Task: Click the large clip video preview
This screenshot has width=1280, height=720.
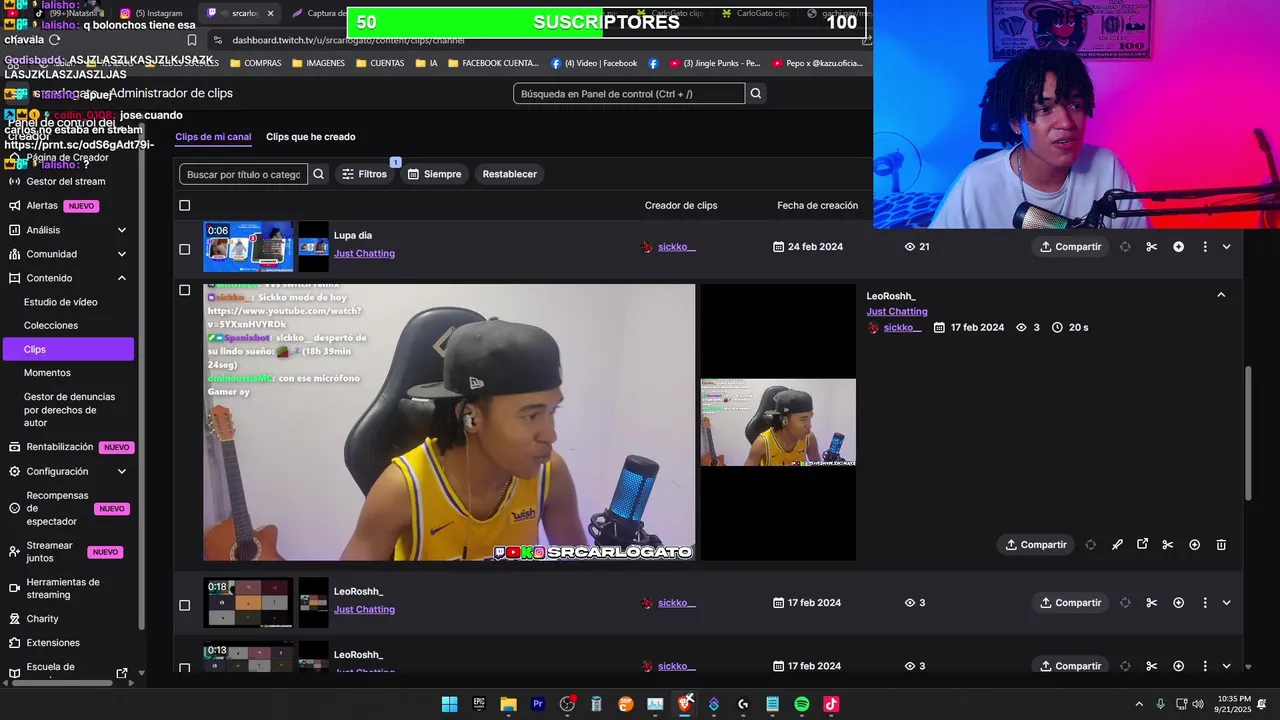Action: (x=449, y=422)
